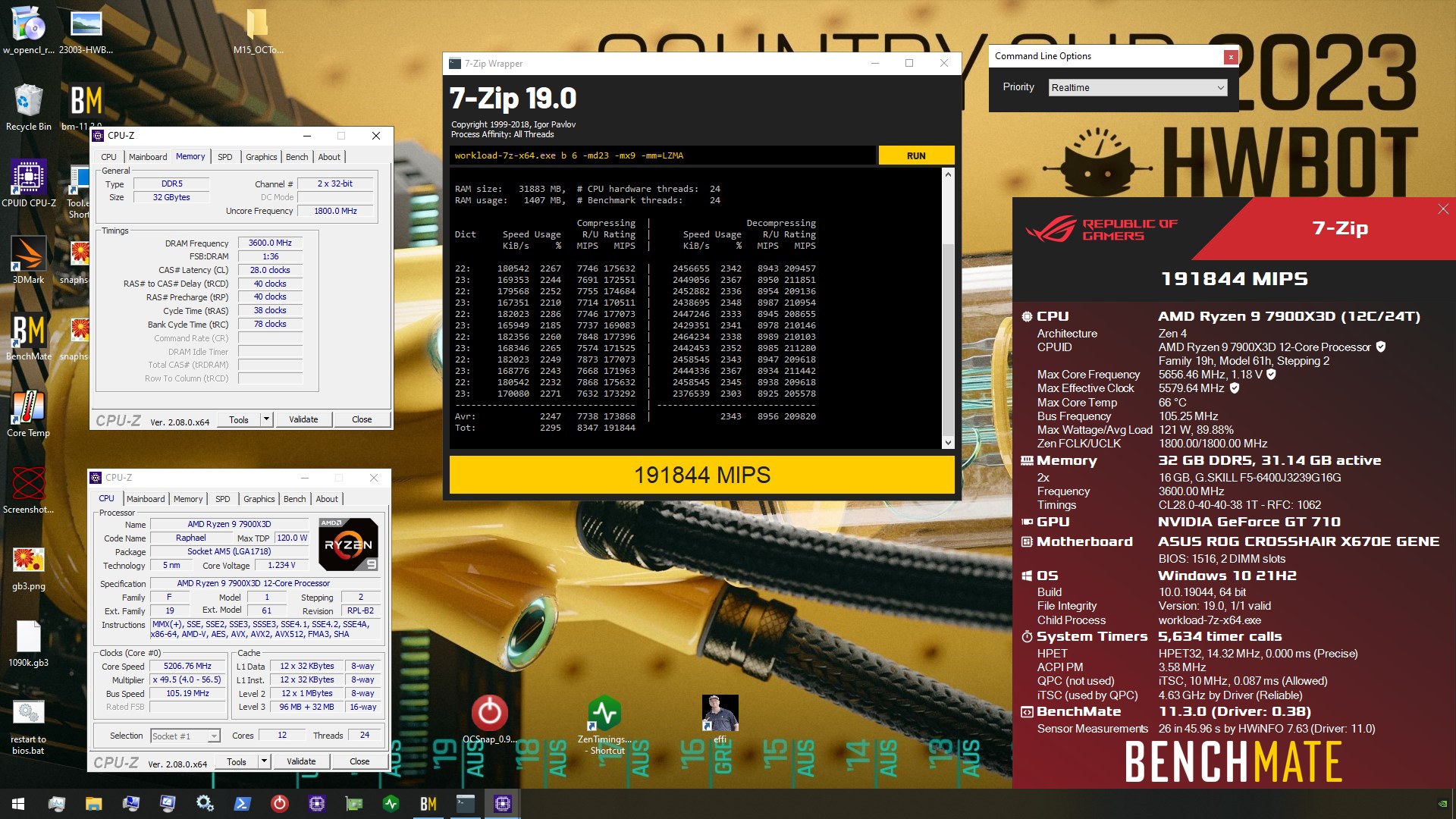Viewport: 1456px width, 819px height.
Task: Expand Tools dropdown arrow in Memory CPU-Z
Action: (266, 419)
